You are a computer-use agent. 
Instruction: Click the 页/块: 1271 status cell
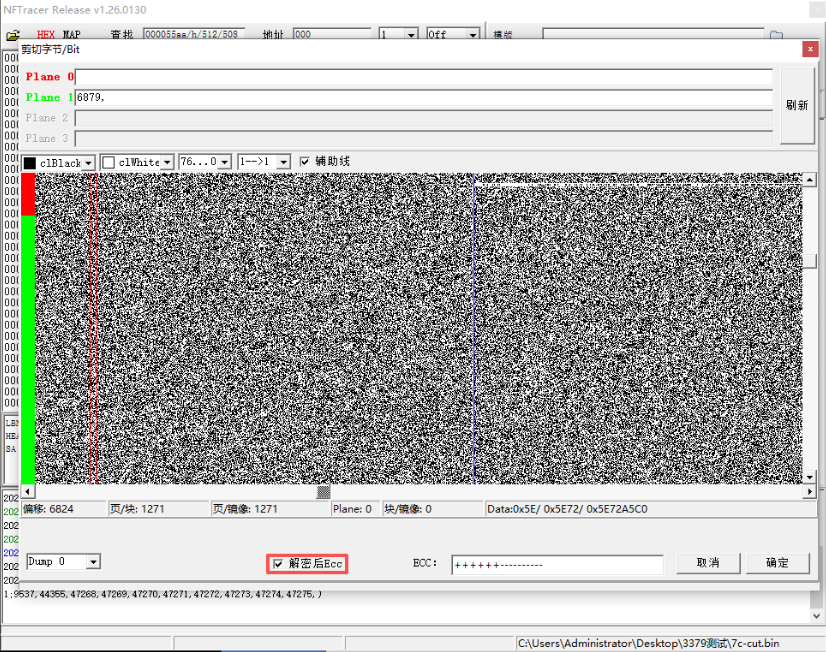pyautogui.click(x=158, y=509)
